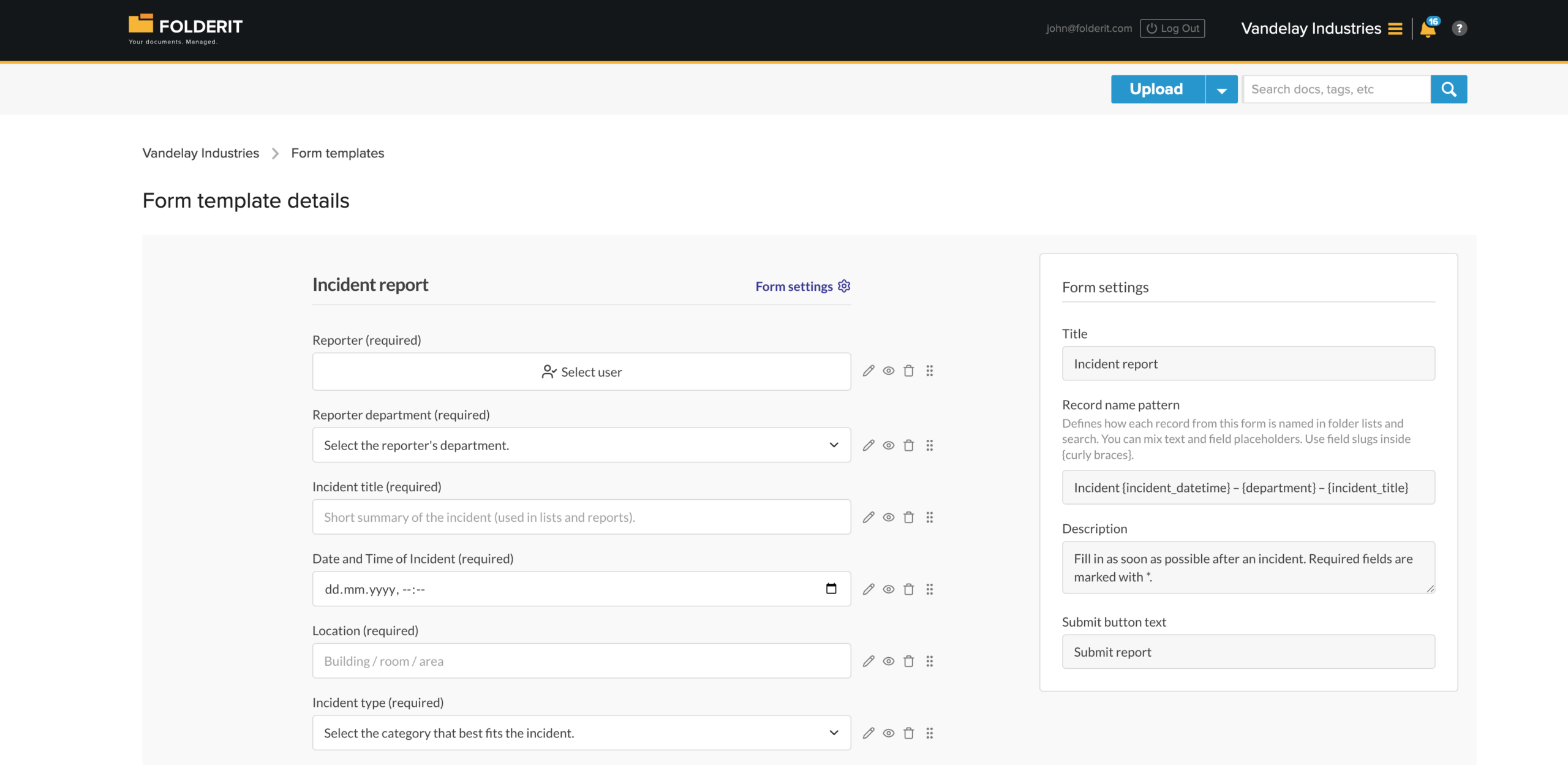Edit the Reporter field using its pencil icon
The width and height of the screenshot is (1568, 765).
coord(868,371)
